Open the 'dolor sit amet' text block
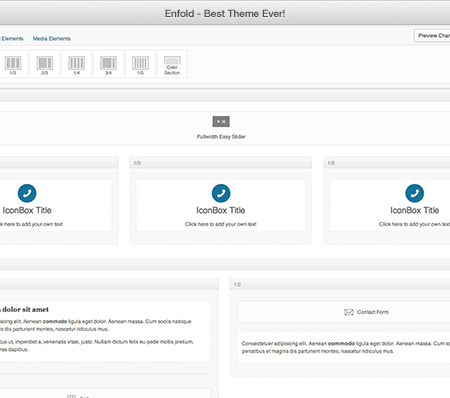Screen dimensions: 450x398 (x=105, y=331)
